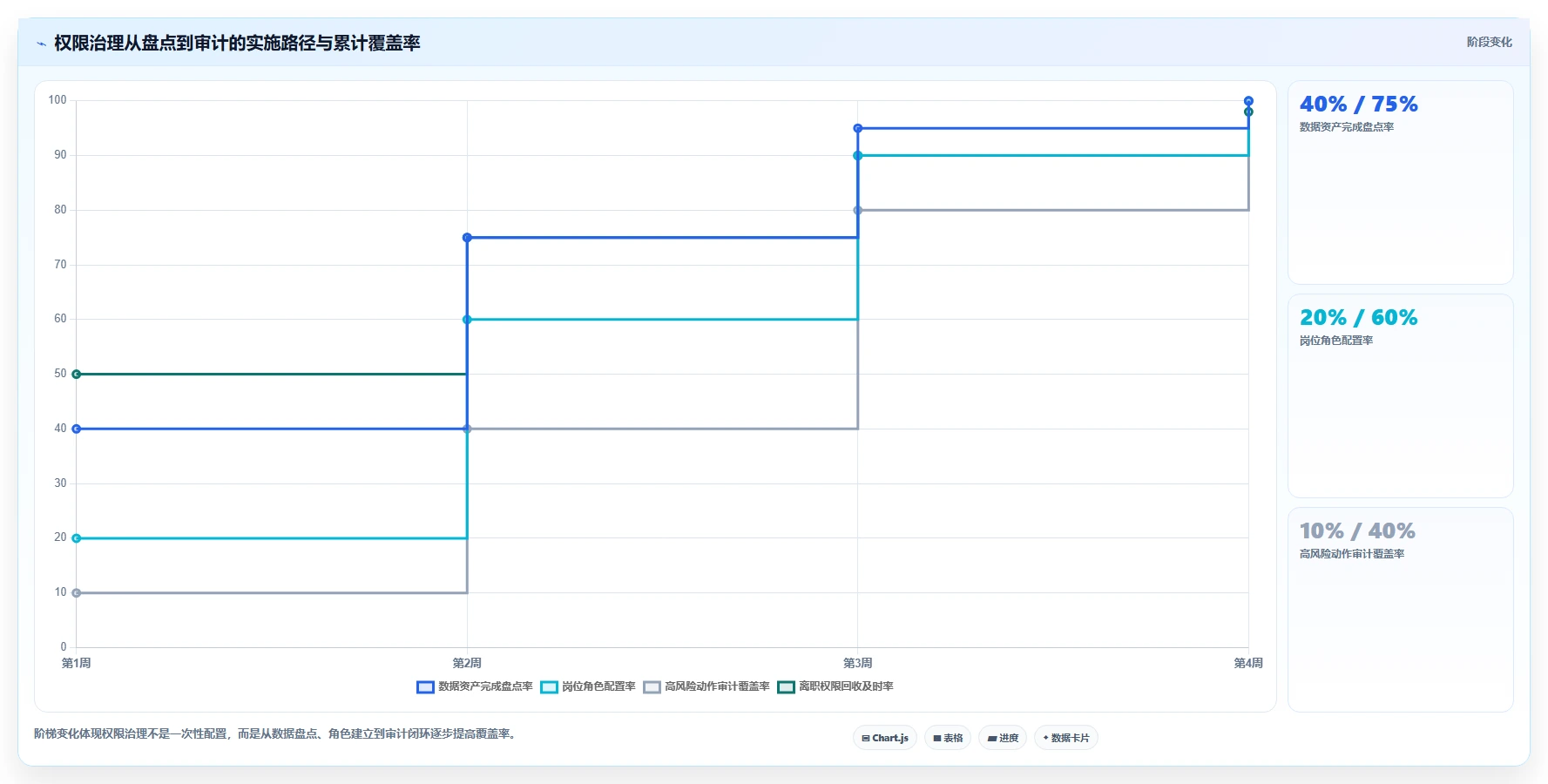Click cyan data point at 第2周 value 60
Image resolution: width=1548 pixels, height=784 pixels.
(467, 320)
